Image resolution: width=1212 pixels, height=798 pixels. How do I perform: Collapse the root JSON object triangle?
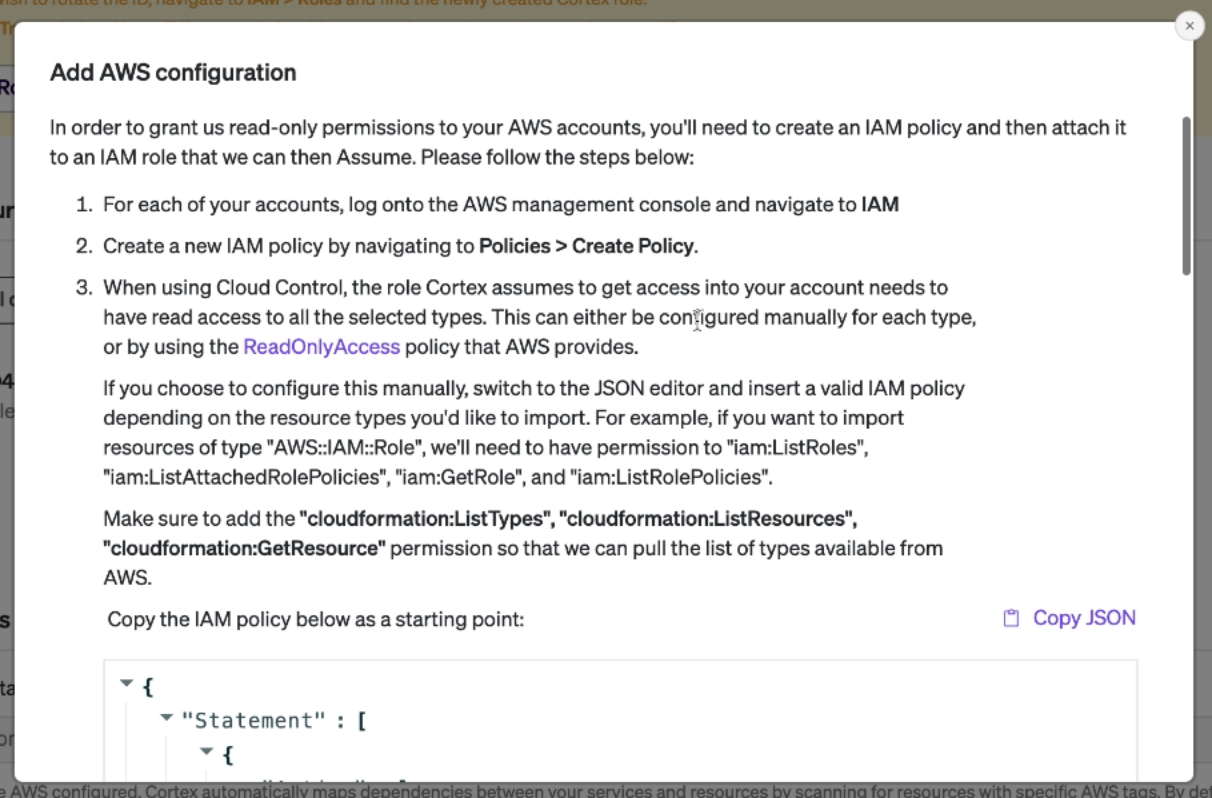(x=127, y=684)
